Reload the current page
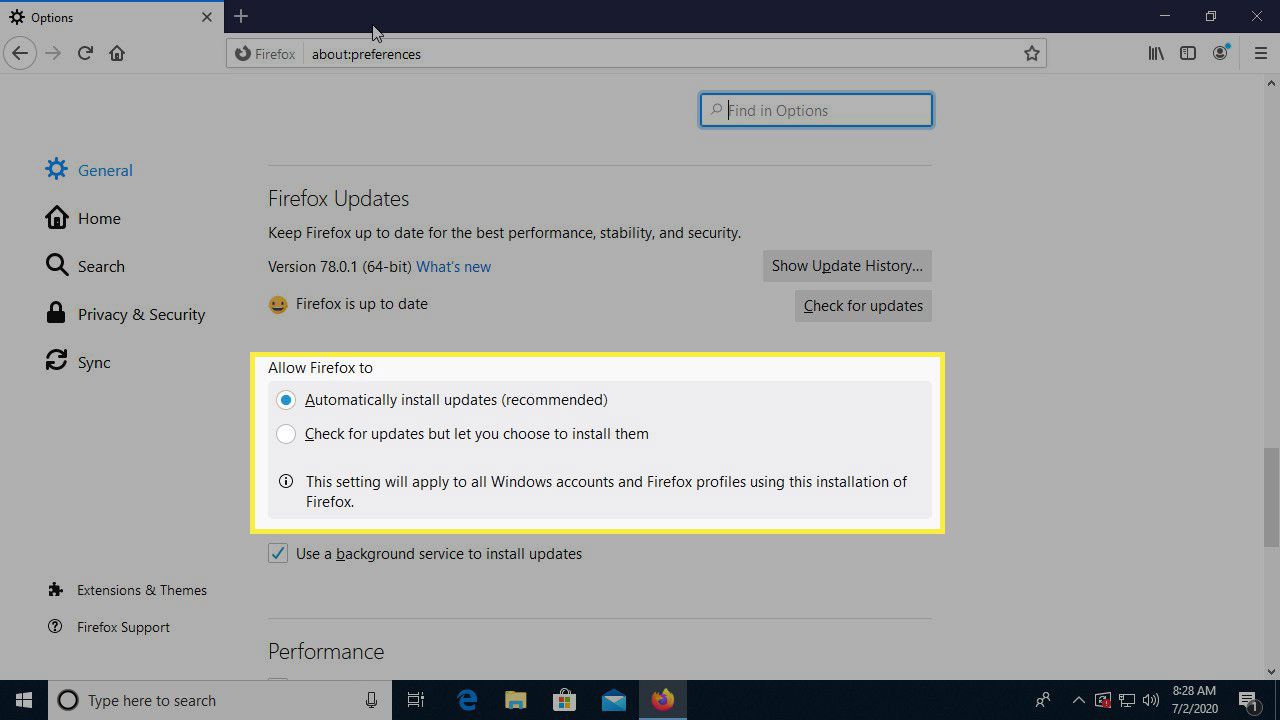1280x720 pixels. (85, 53)
